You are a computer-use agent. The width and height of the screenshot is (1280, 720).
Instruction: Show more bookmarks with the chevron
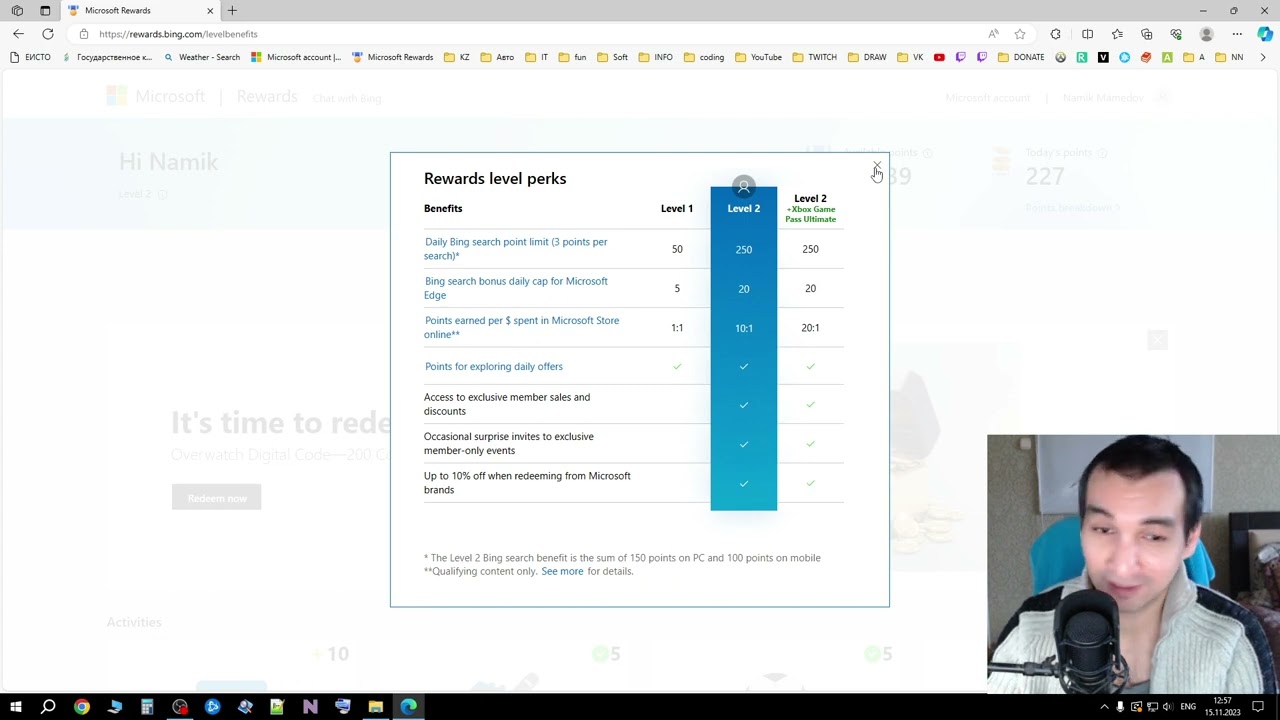(x=1263, y=57)
